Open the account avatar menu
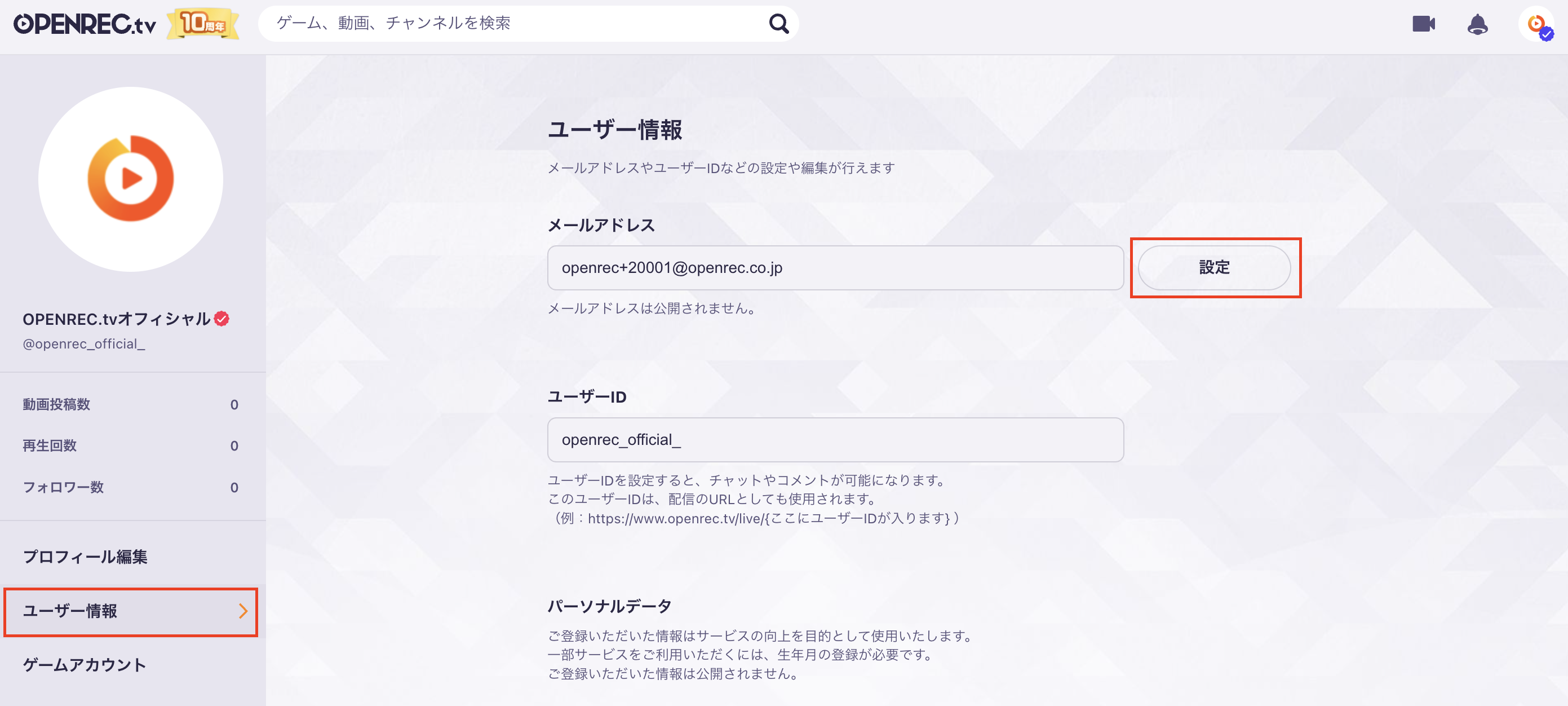Image resolution: width=1568 pixels, height=706 pixels. pos(1536,24)
